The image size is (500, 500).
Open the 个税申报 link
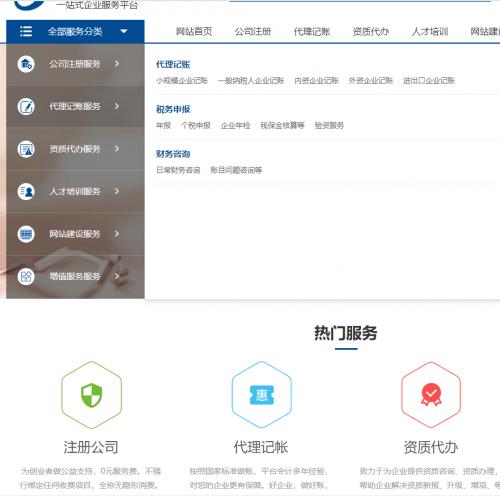(x=196, y=125)
